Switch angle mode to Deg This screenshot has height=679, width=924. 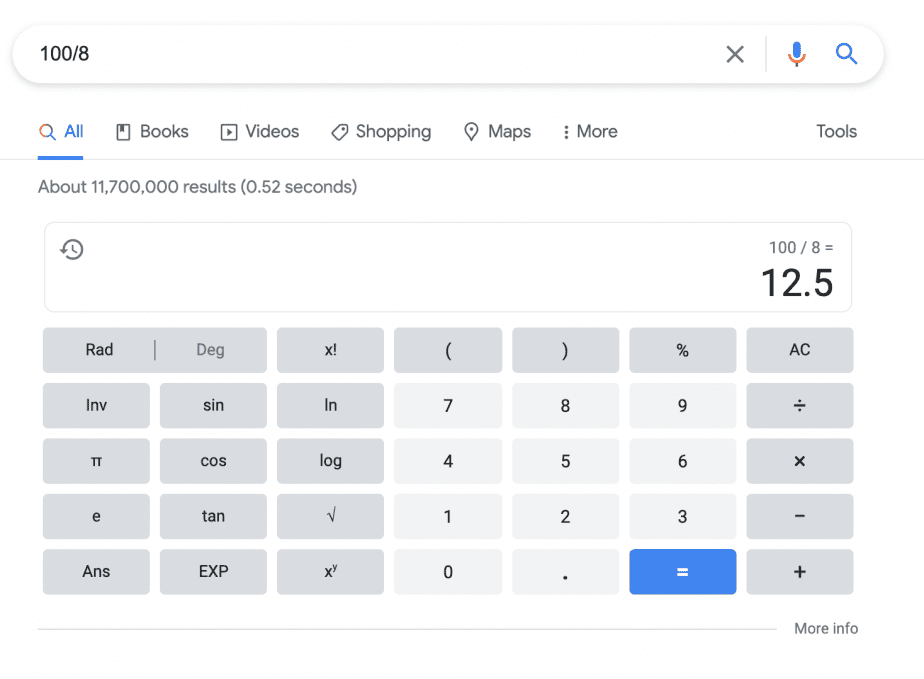[x=210, y=350]
